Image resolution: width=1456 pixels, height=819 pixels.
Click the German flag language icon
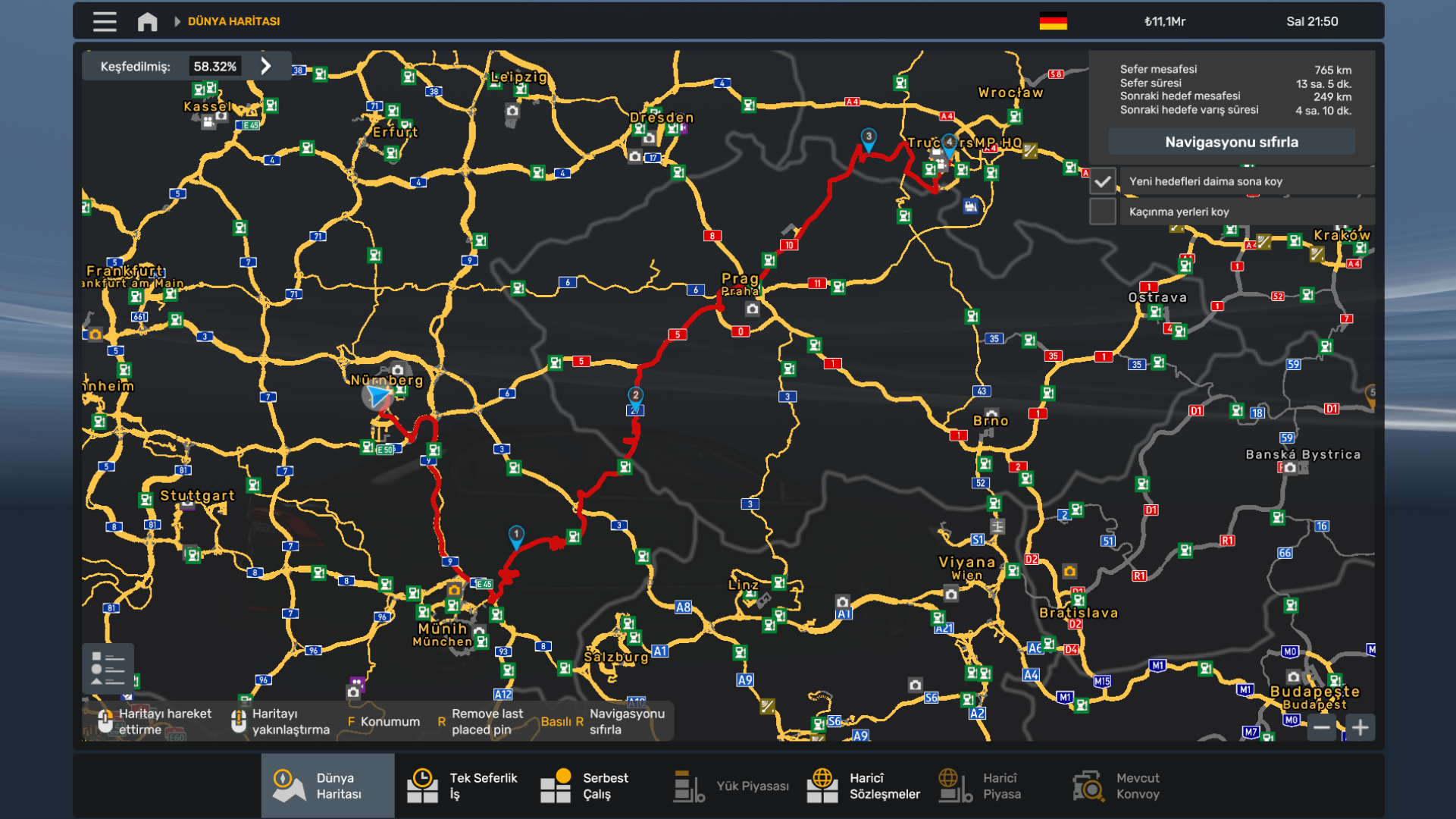(1053, 21)
